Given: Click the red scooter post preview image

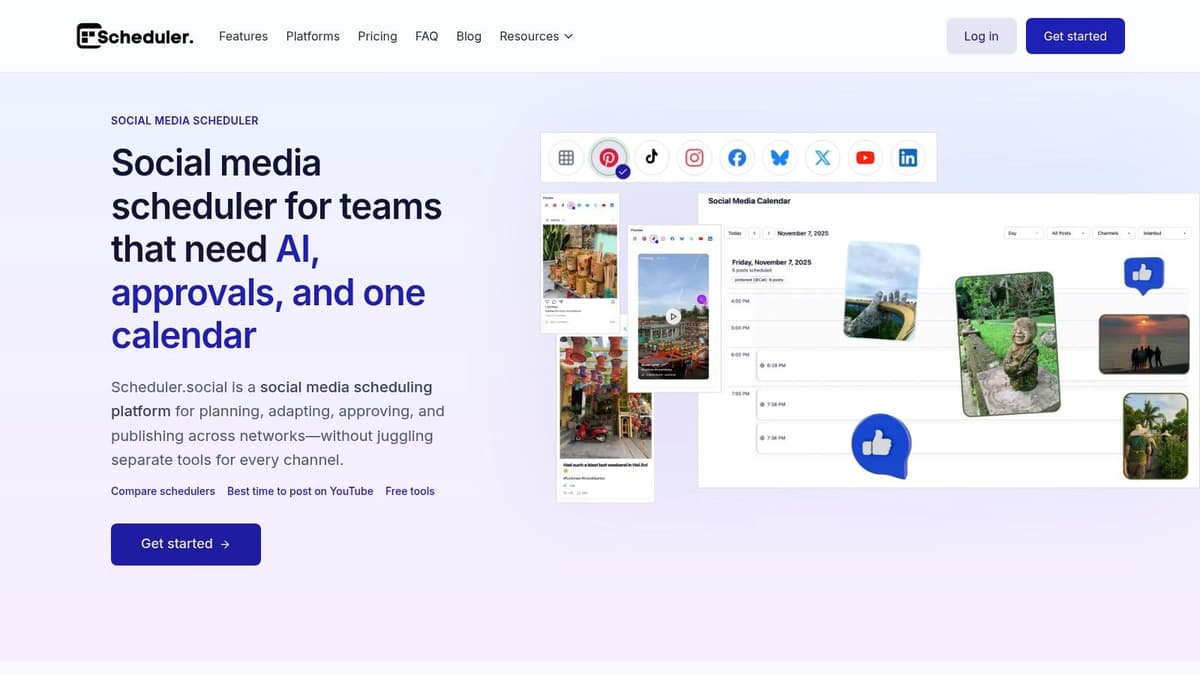Looking at the screenshot, I should [606, 397].
